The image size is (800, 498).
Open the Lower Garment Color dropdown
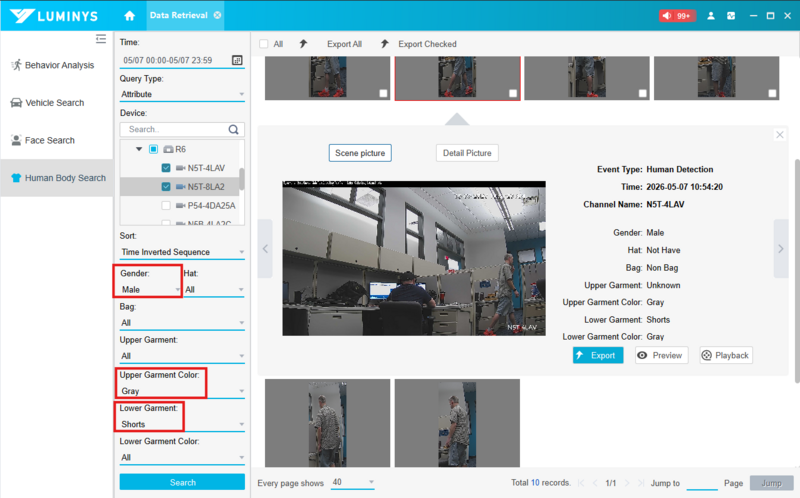coord(182,457)
